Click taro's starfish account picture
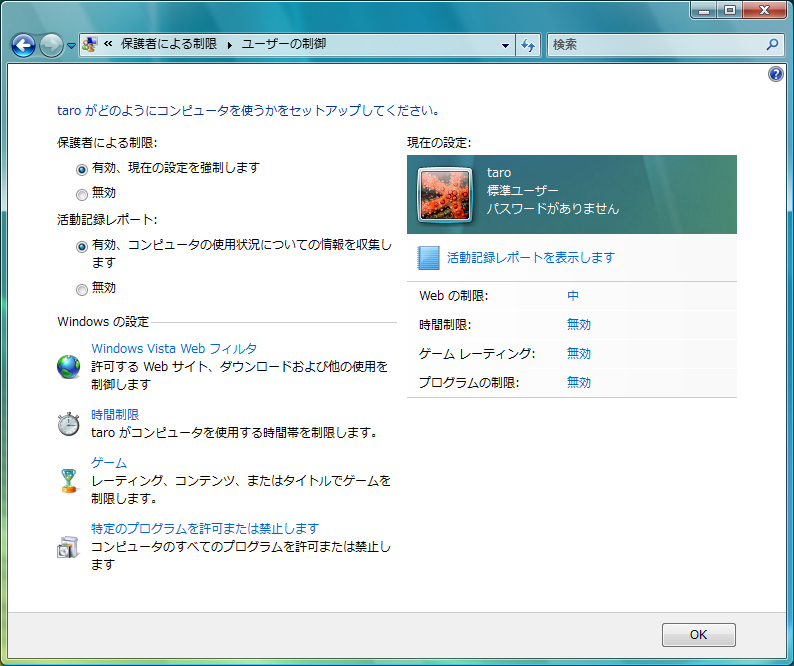 tap(445, 195)
